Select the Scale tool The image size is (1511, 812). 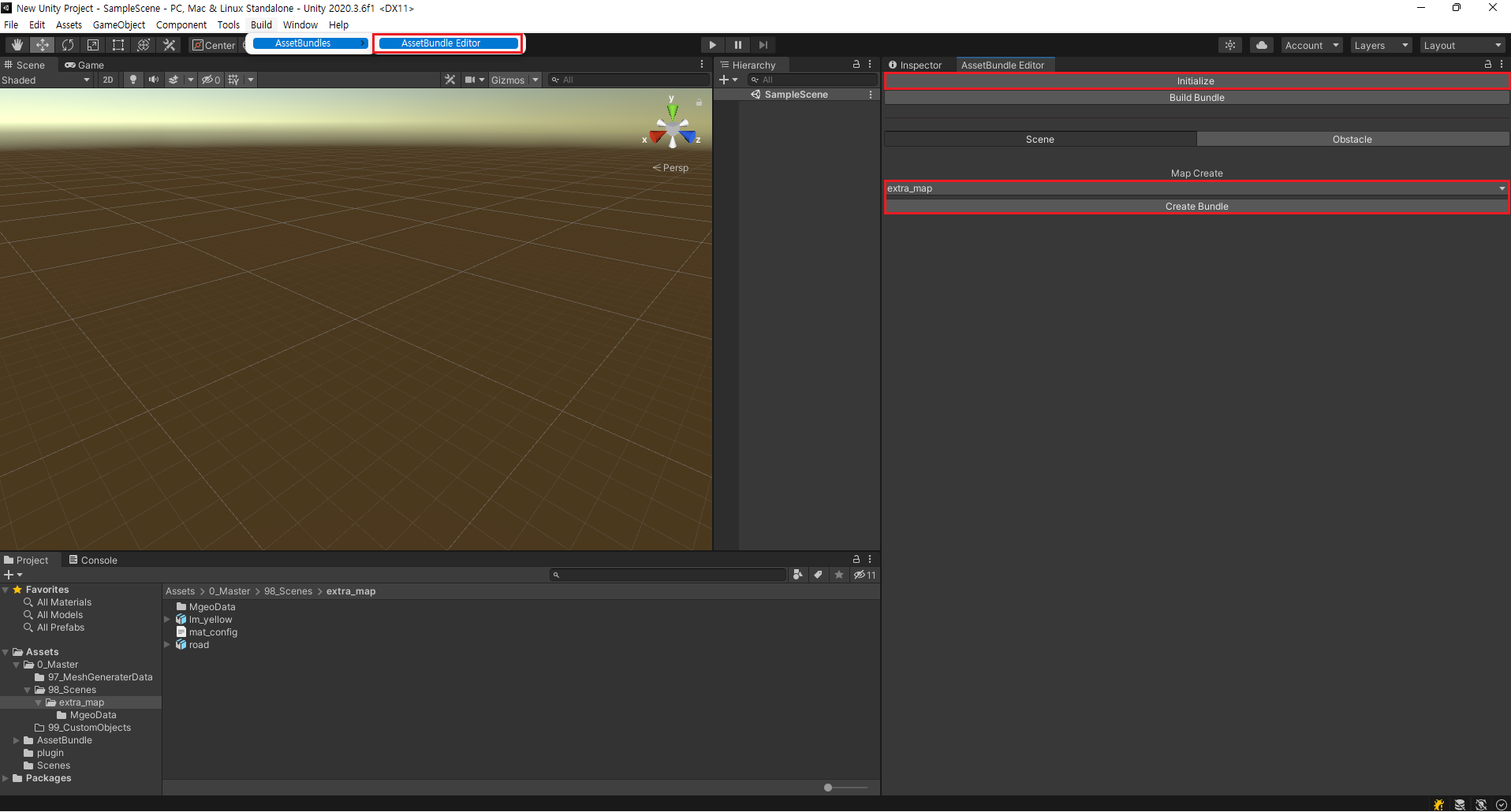click(93, 45)
